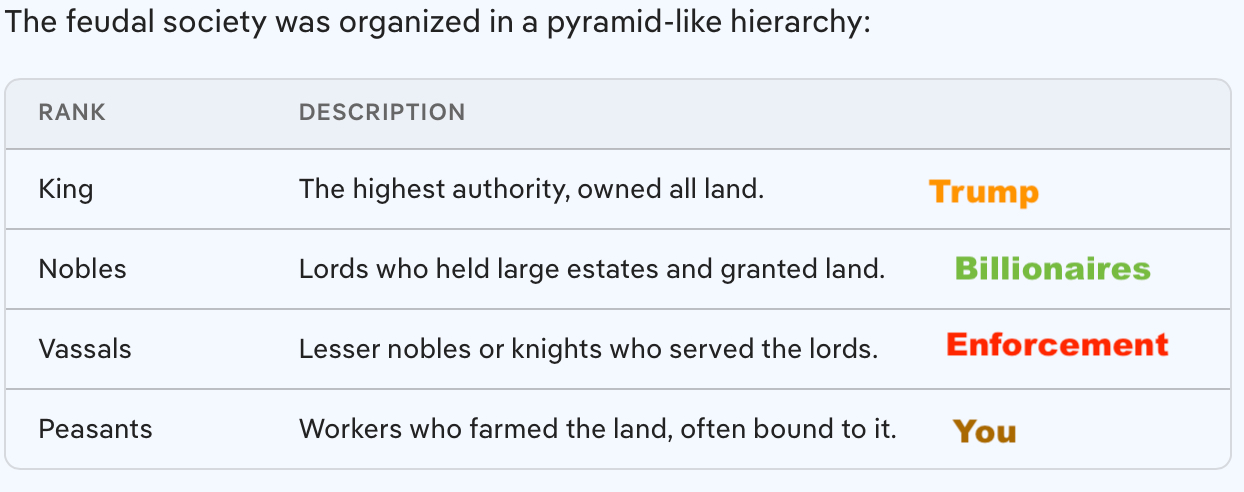
Task: Click the red Enforcement label
Action: coord(1057,345)
